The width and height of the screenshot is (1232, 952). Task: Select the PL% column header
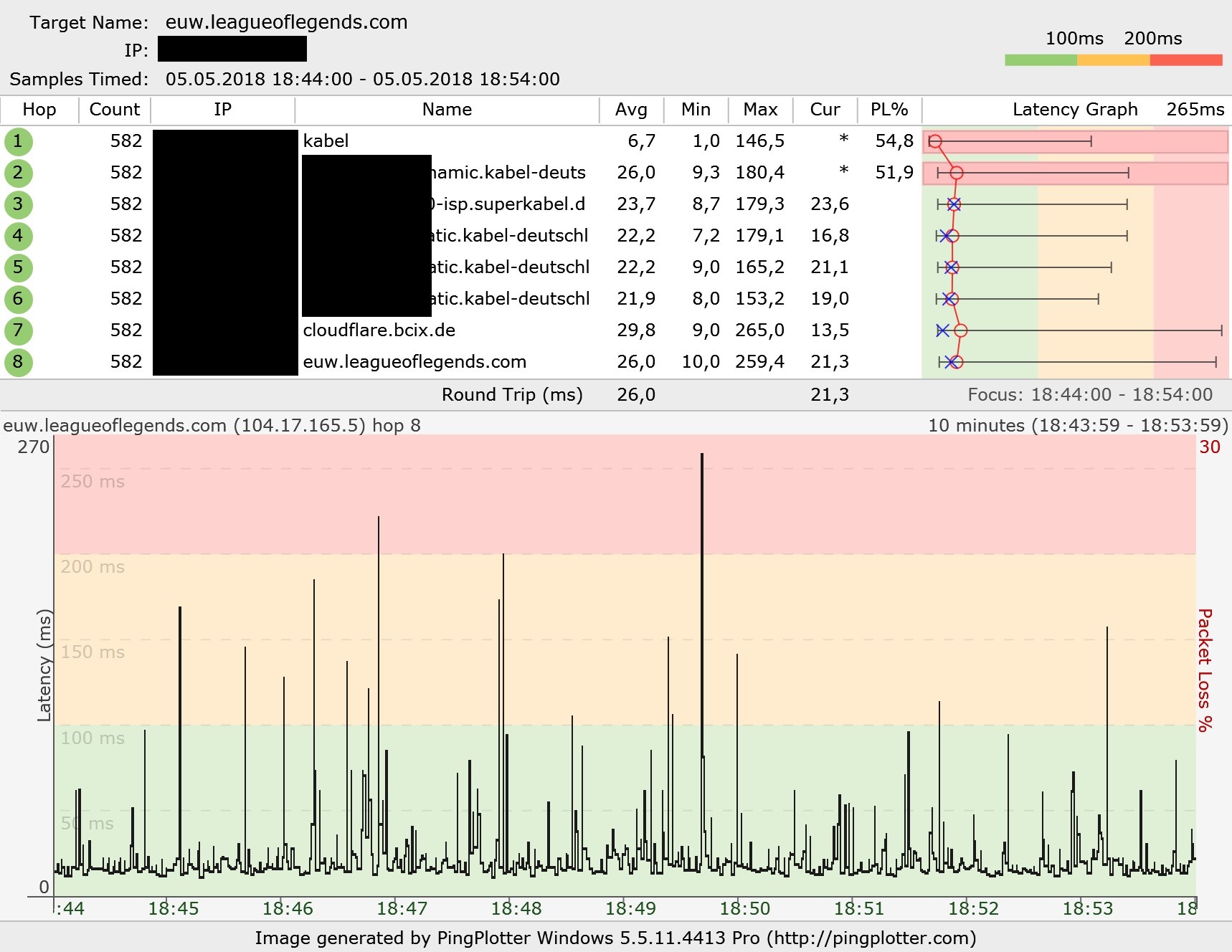pos(889,110)
